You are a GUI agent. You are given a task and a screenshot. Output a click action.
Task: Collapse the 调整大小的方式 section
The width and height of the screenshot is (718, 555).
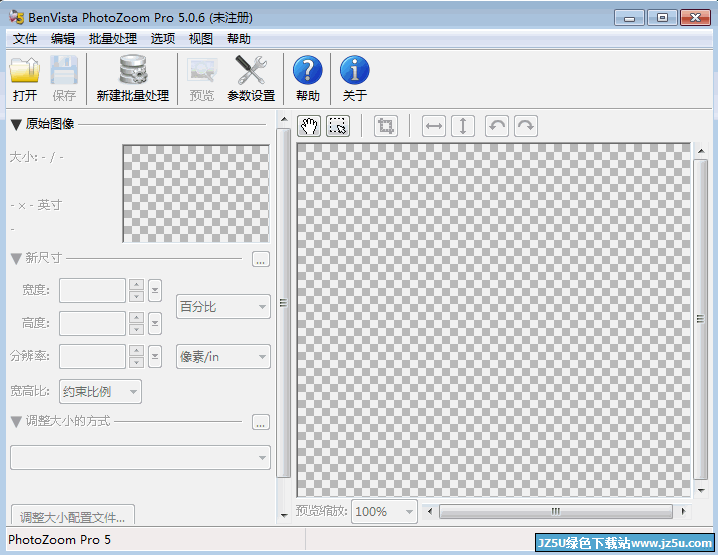pyautogui.click(x=16, y=422)
